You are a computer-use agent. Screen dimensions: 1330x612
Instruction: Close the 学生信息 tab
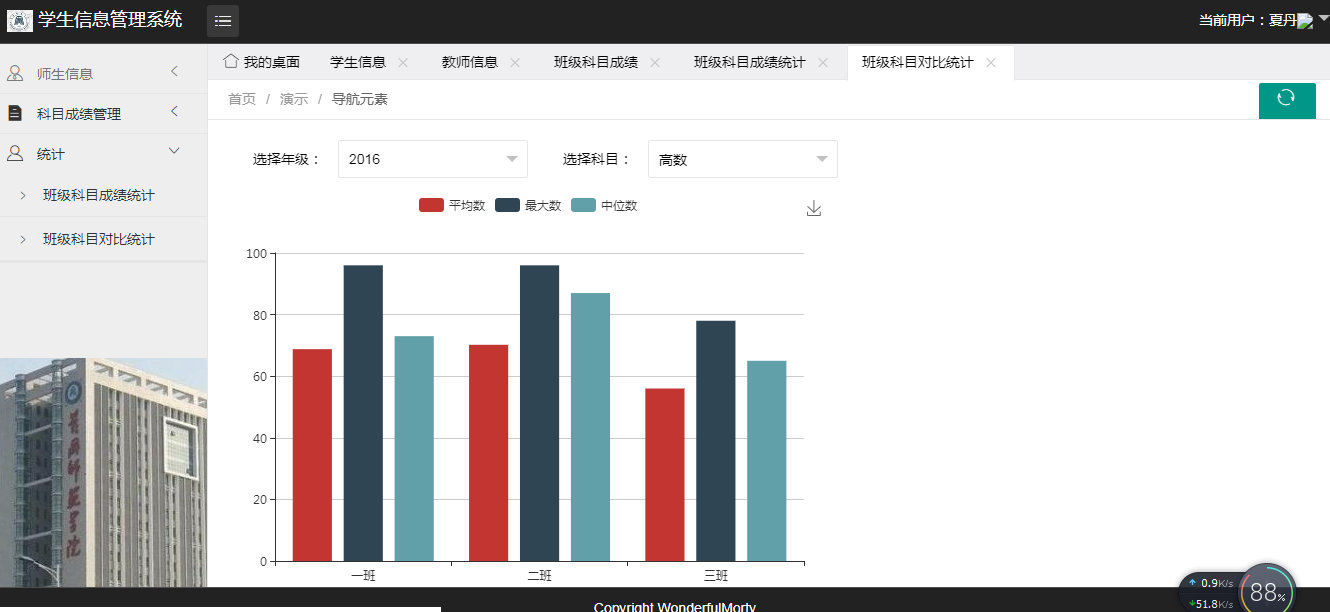click(x=403, y=62)
